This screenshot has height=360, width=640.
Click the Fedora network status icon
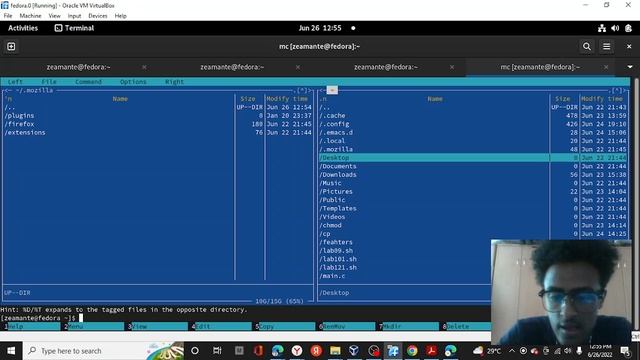602,28
